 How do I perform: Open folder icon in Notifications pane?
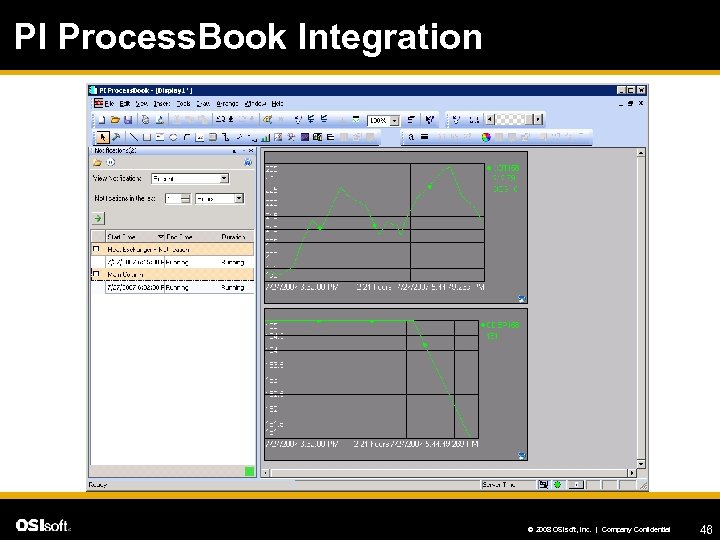pos(97,163)
